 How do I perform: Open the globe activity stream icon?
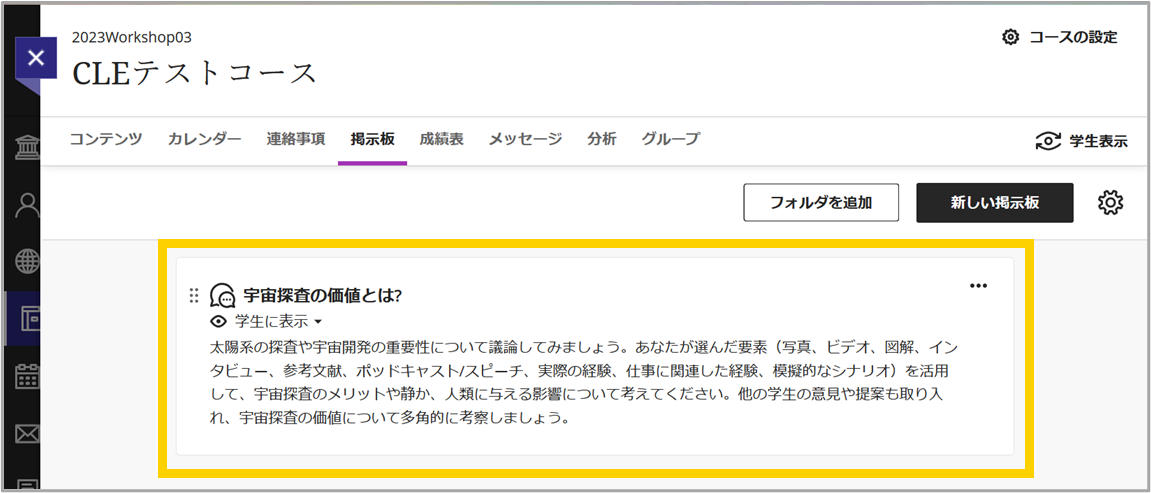click(x=28, y=261)
